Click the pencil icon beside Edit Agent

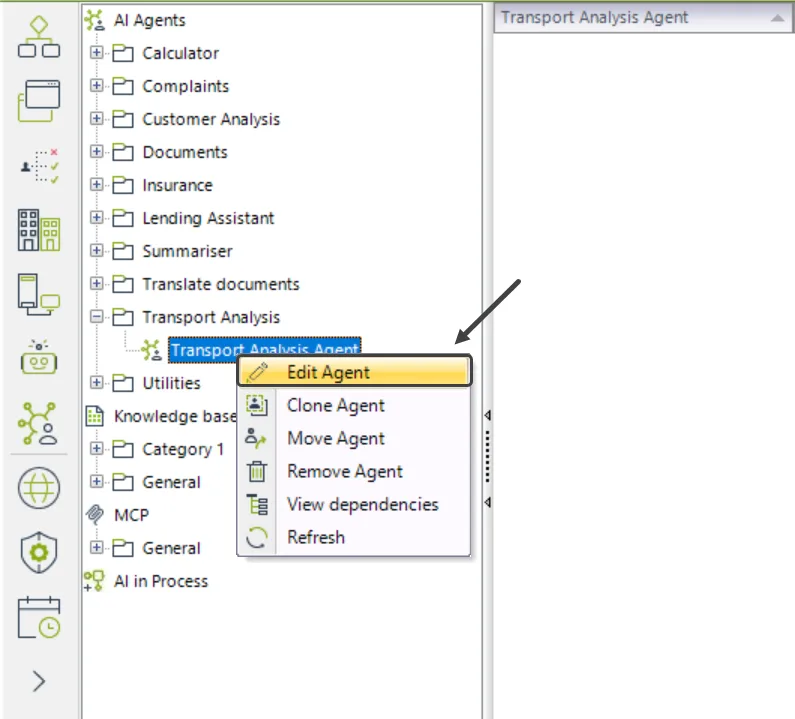tap(258, 372)
